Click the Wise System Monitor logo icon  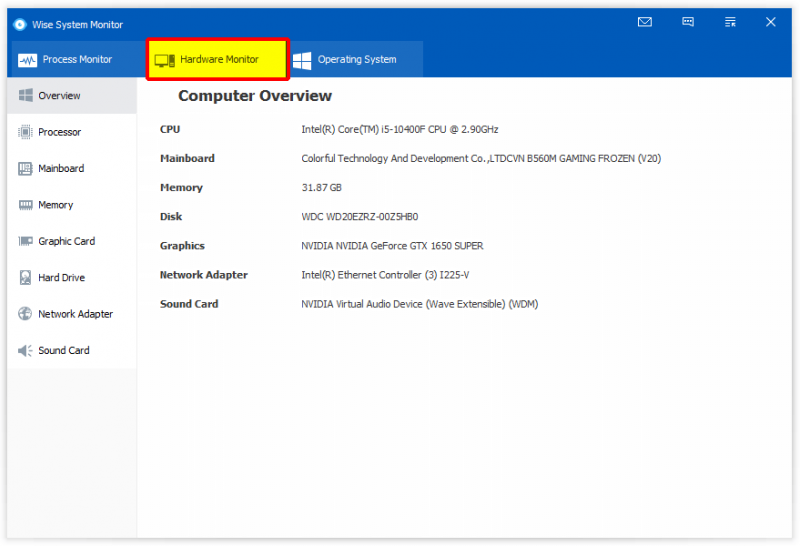coord(20,24)
